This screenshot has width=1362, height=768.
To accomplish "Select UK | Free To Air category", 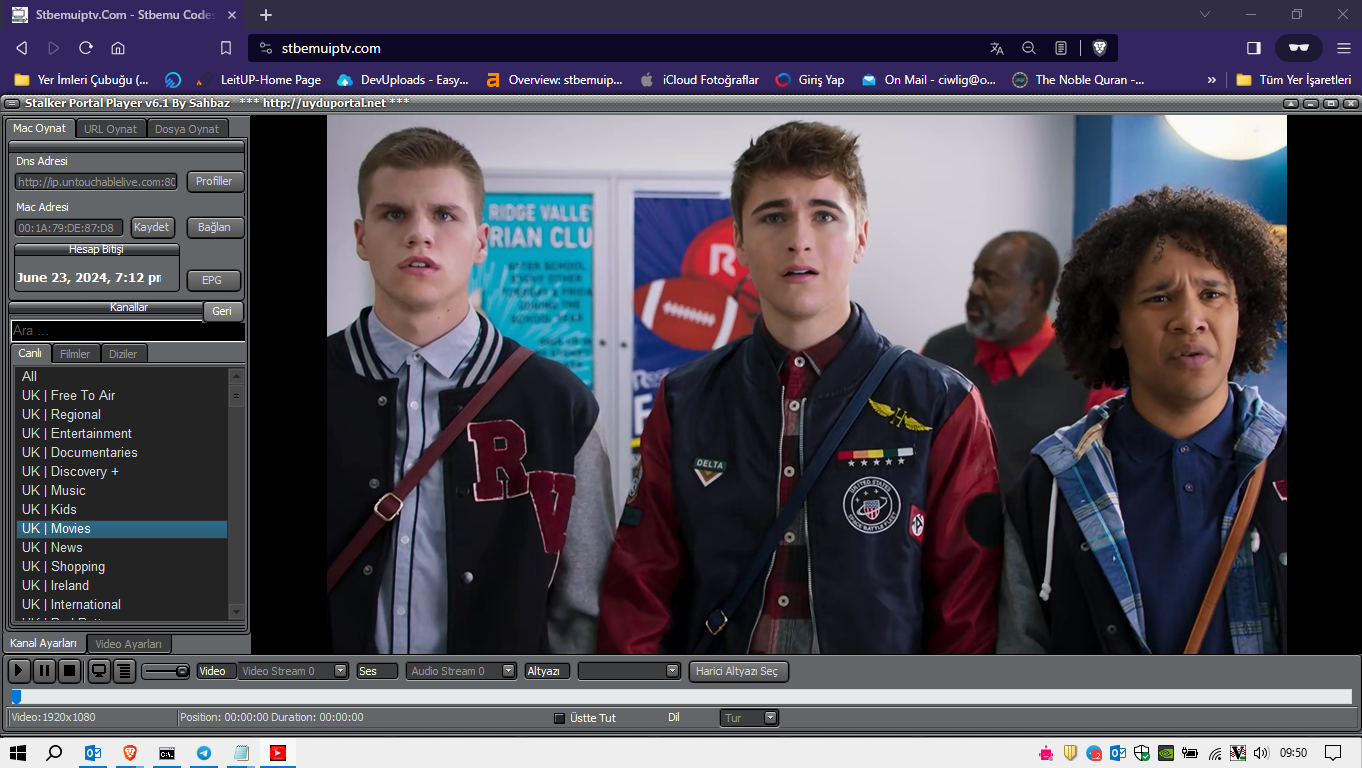I will [122, 395].
